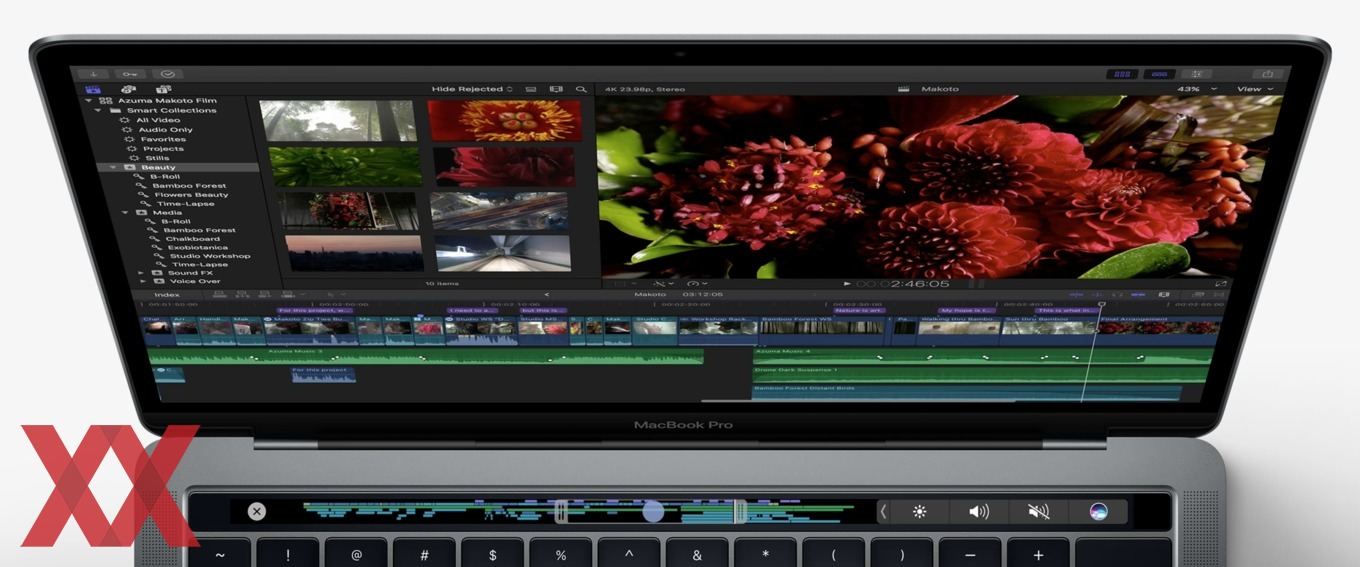
Task: Tap the Touch Bar mute icon
Action: [x=1039, y=511]
